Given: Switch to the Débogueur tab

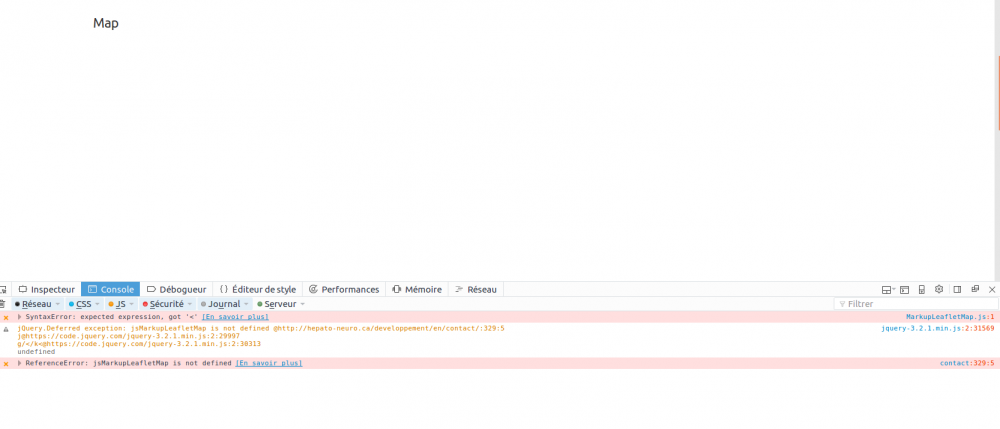Looking at the screenshot, I should click(x=176, y=289).
